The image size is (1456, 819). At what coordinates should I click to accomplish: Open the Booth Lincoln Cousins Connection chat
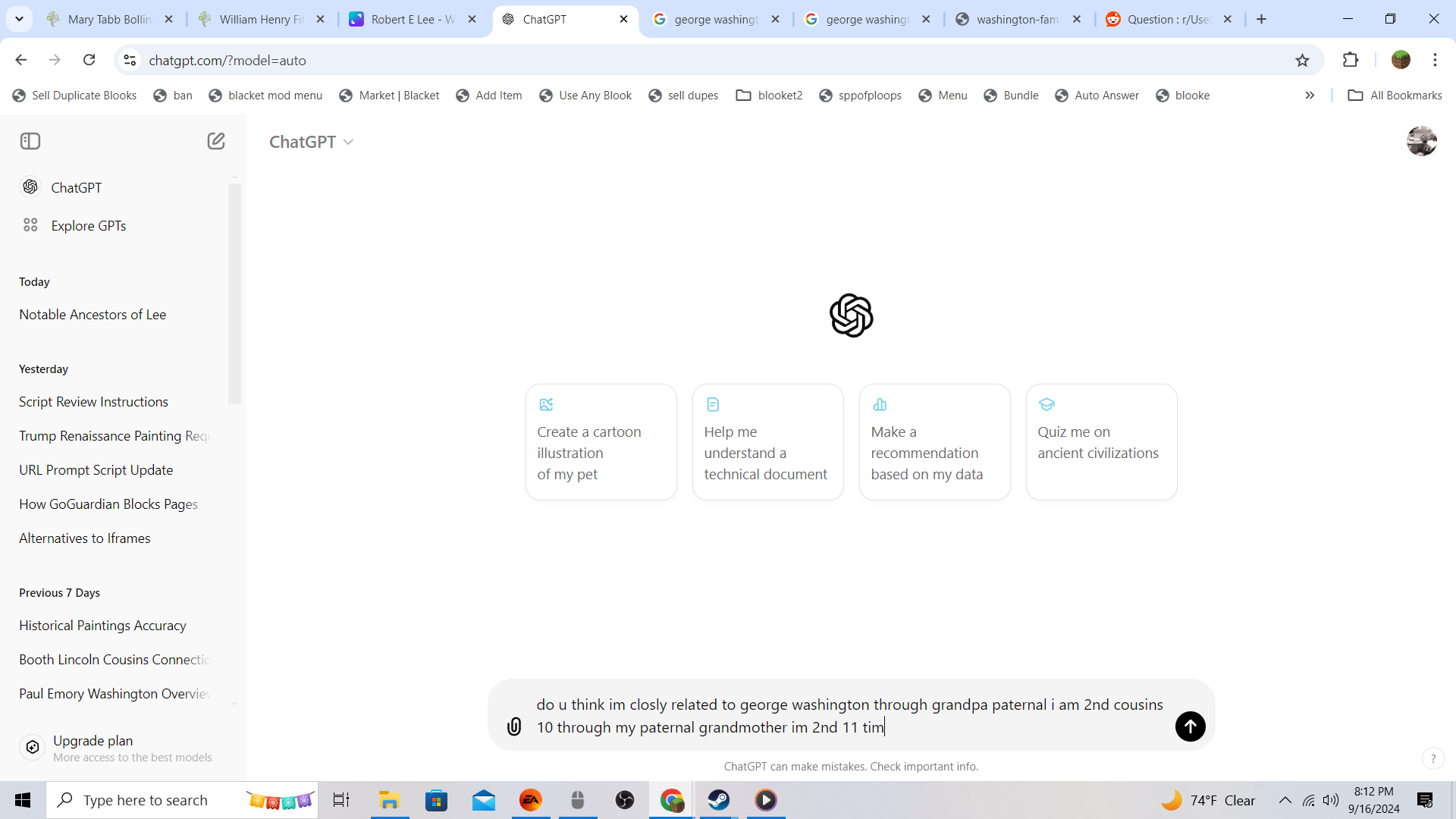pos(115,660)
